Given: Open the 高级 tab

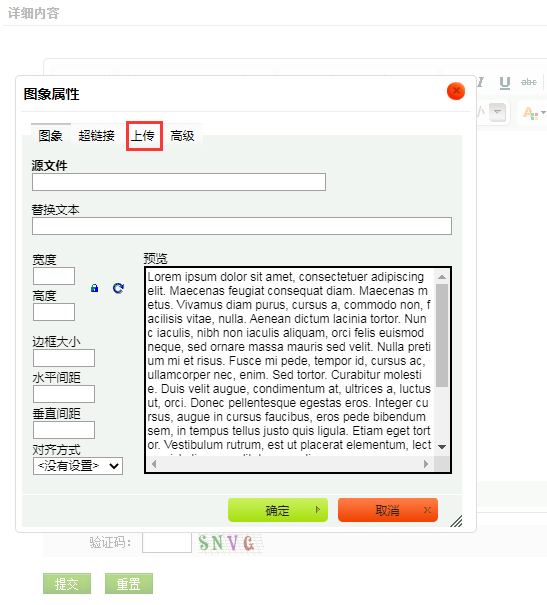Looking at the screenshot, I should [182, 136].
